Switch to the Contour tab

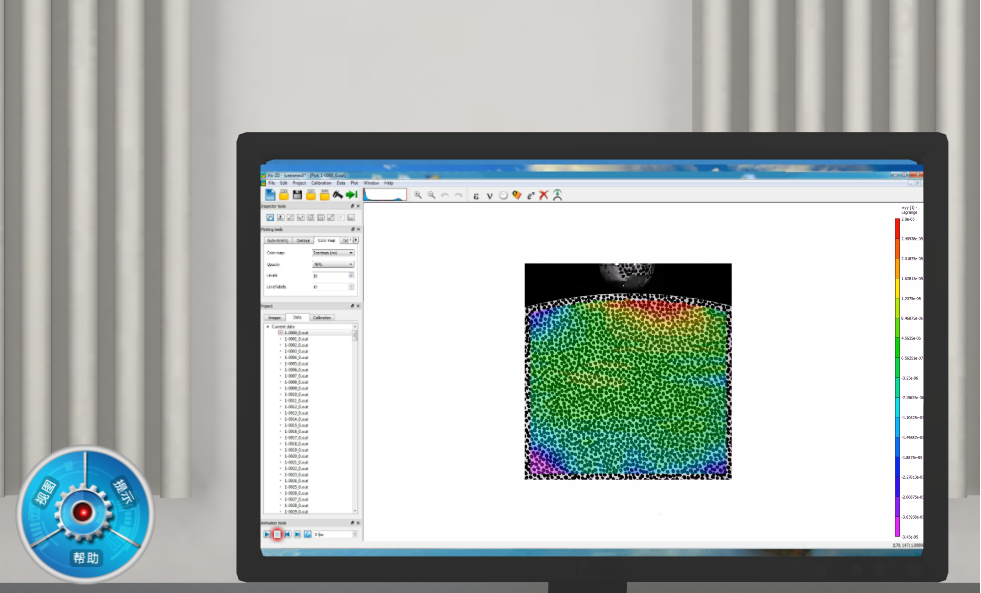click(x=303, y=241)
